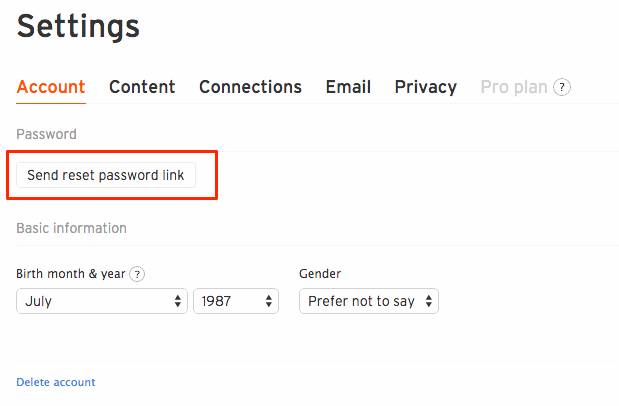This screenshot has height=406, width=619.
Task: Switch to the Account tab
Action: tap(51, 87)
